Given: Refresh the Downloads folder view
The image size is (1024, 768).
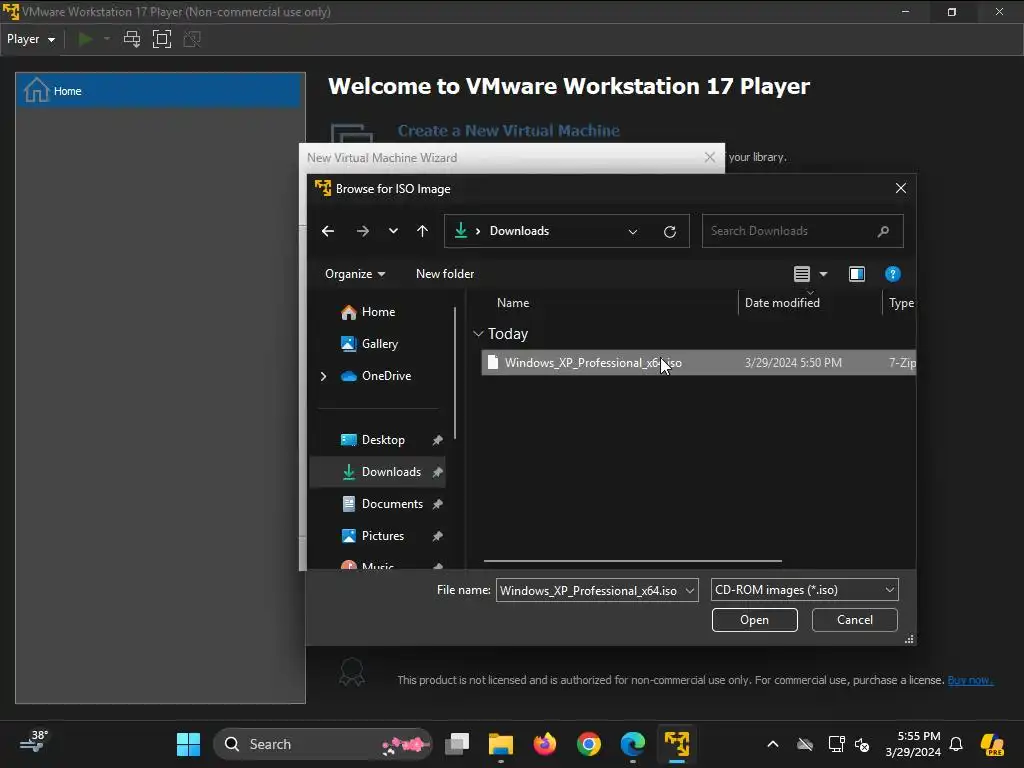Looking at the screenshot, I should [669, 232].
